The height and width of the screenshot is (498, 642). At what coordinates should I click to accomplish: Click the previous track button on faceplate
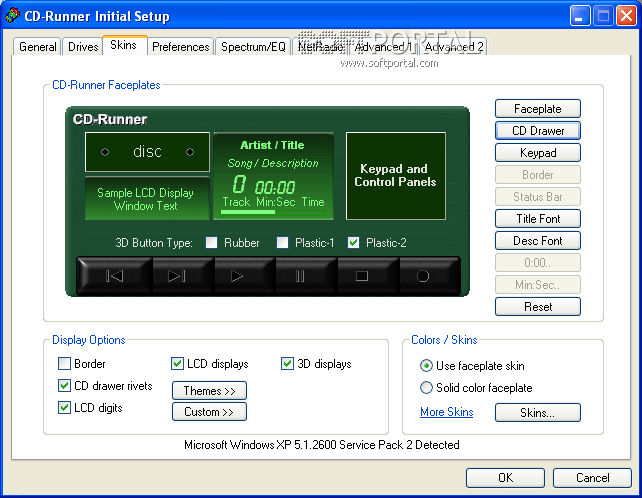point(114,276)
